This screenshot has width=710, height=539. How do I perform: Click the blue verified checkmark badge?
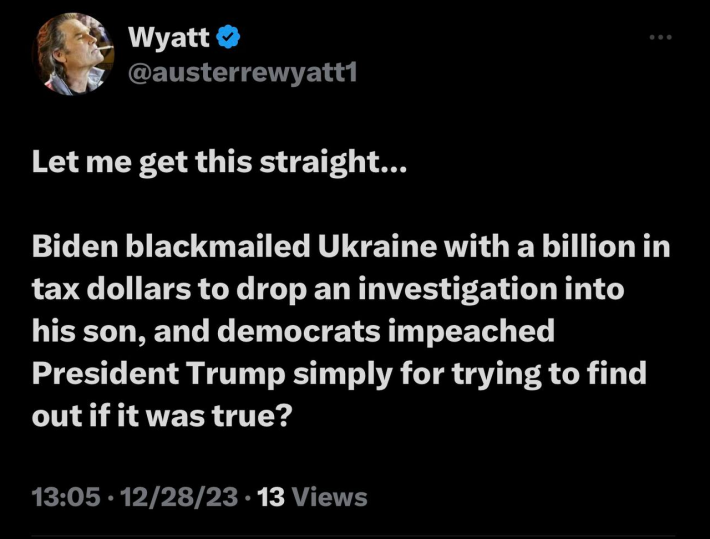click(x=229, y=39)
